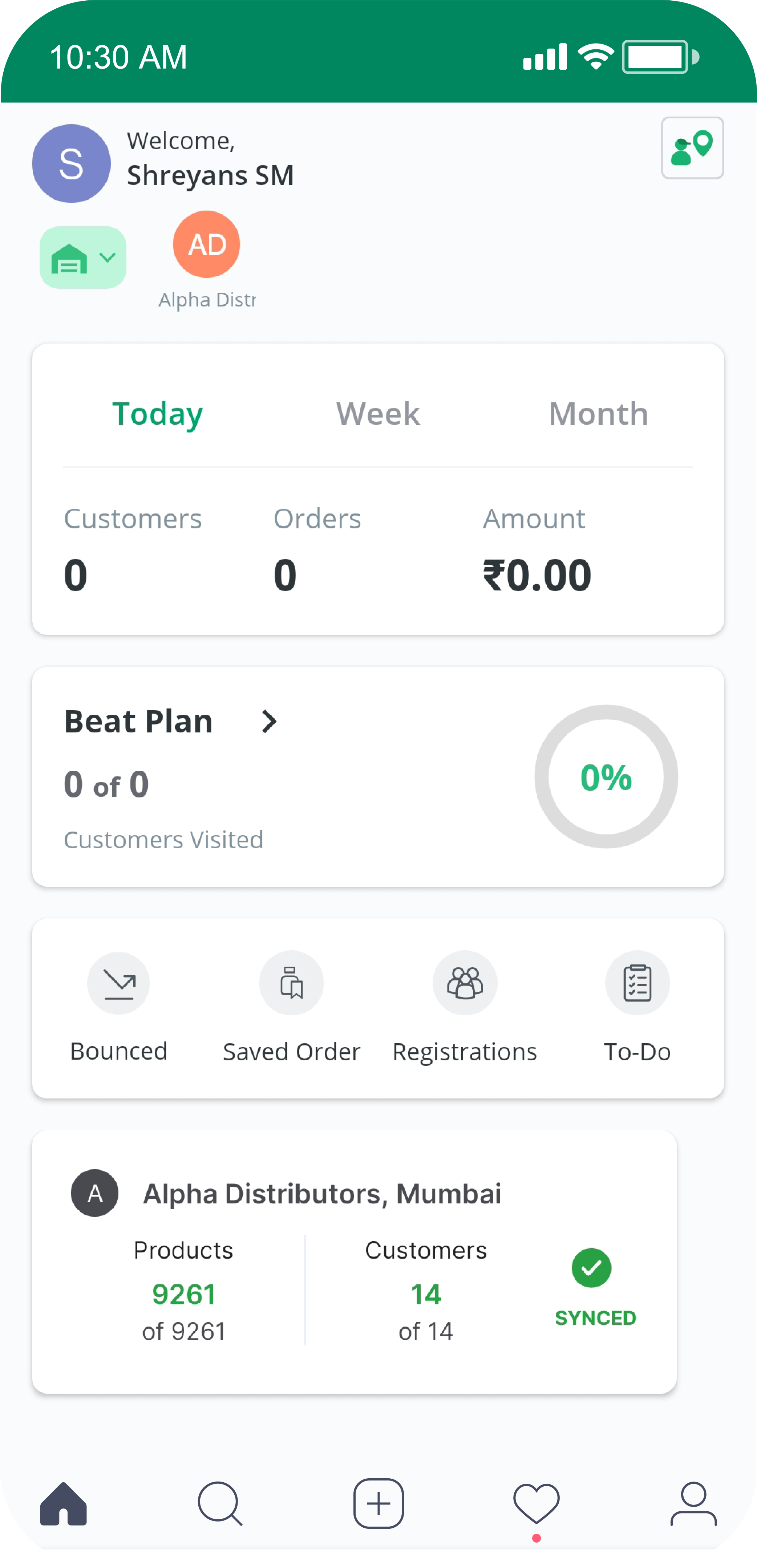The width and height of the screenshot is (757, 1568).
Task: Open the Saved Order icon
Action: (291, 982)
